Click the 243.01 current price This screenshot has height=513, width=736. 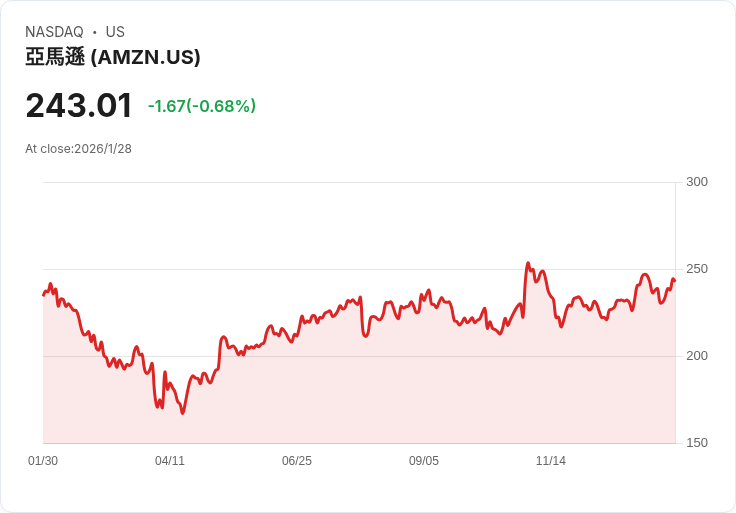(x=79, y=105)
